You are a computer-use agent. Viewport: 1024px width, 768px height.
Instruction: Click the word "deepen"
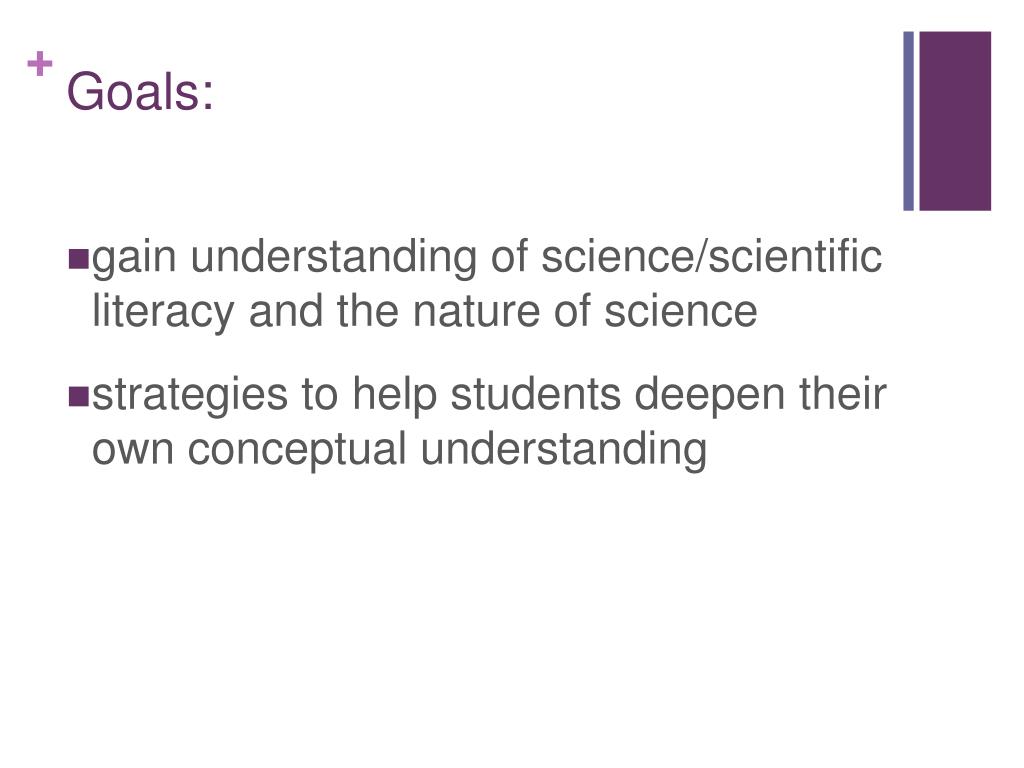(x=709, y=396)
